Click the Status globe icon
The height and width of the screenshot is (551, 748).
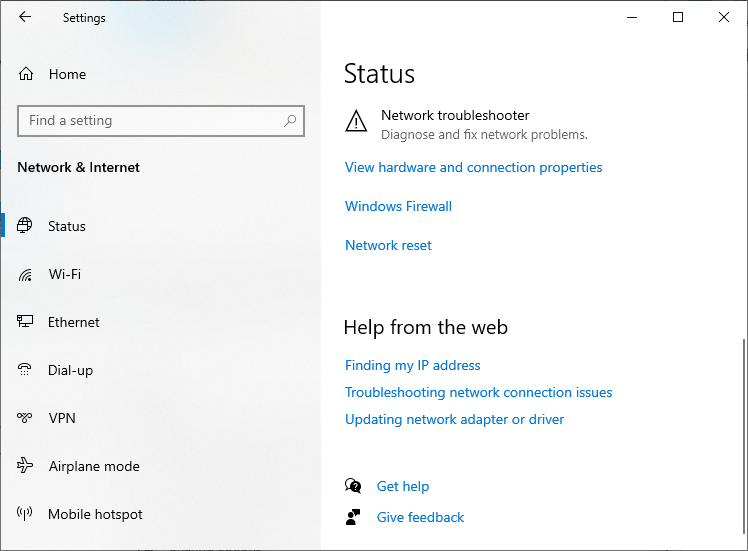tap(26, 226)
